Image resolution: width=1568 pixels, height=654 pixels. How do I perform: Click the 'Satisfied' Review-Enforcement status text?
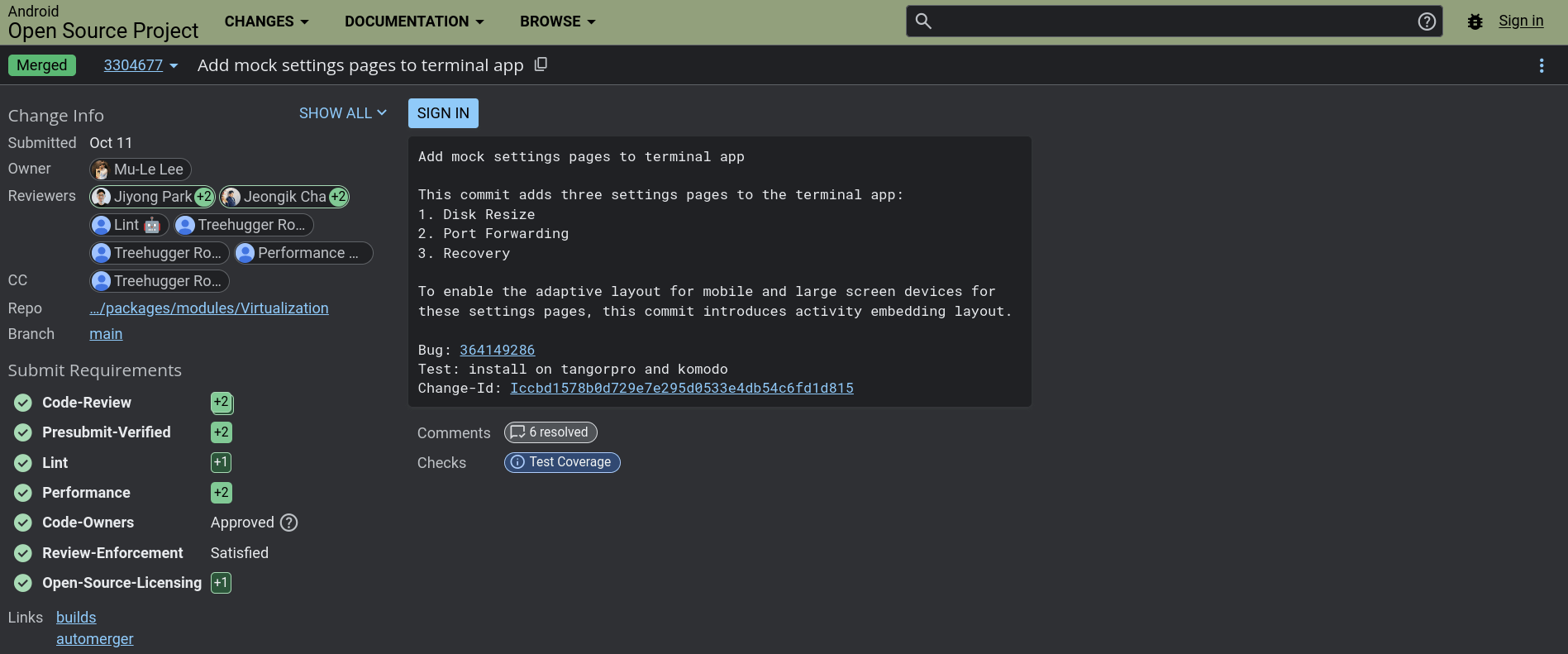tap(240, 553)
